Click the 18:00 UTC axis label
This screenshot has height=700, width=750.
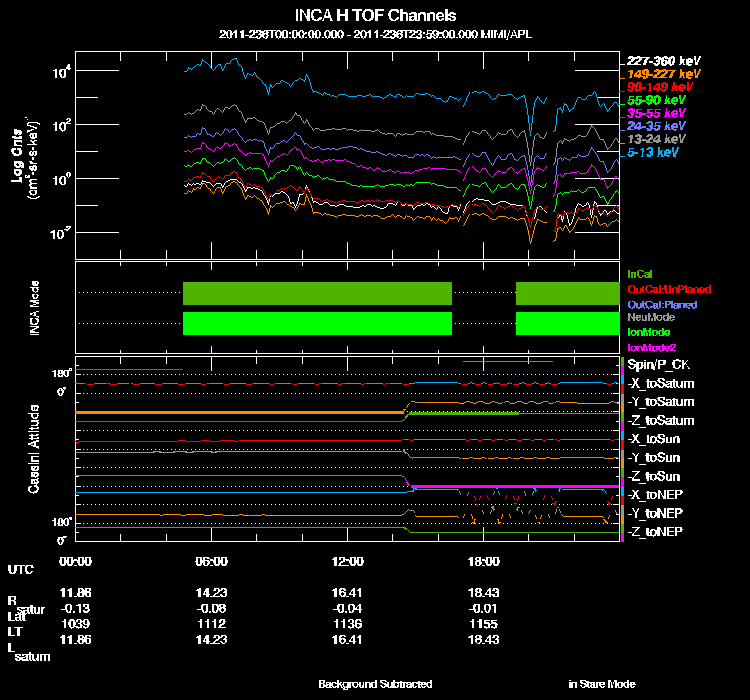click(x=483, y=561)
